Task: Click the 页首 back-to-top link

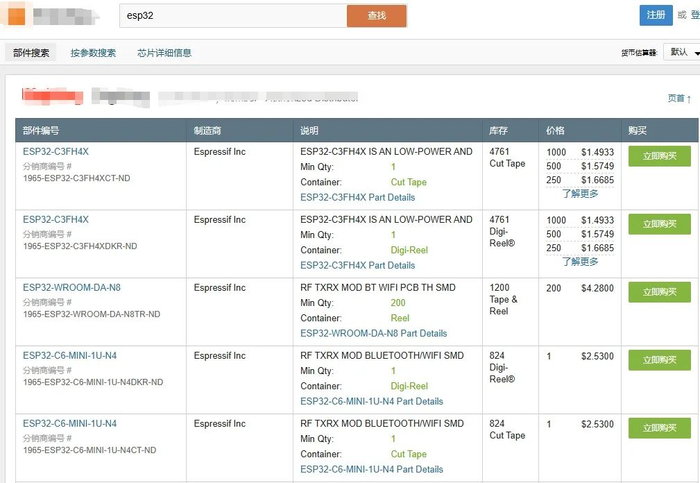Action: [x=679, y=98]
